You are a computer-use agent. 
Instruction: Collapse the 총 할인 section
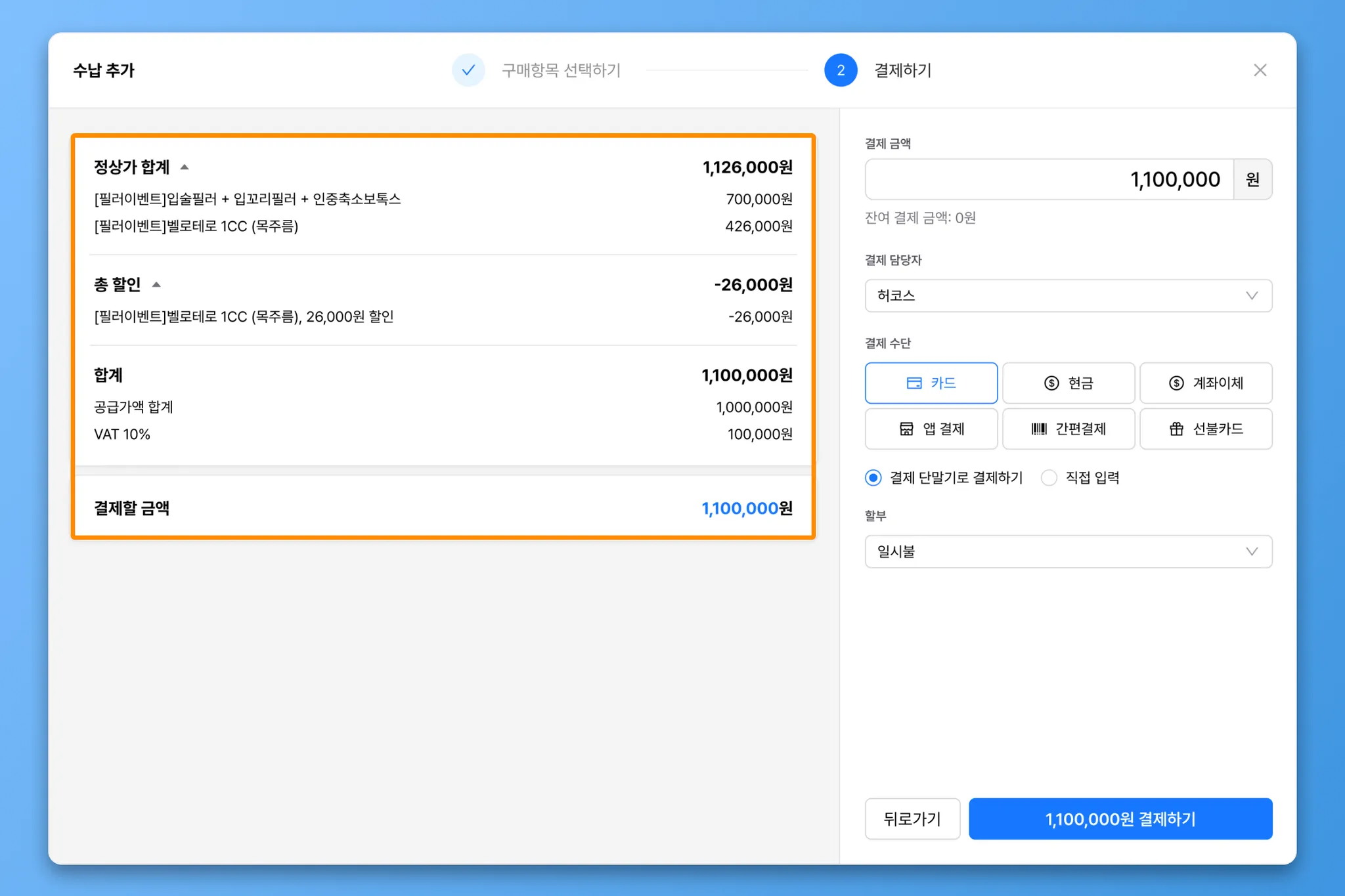click(156, 285)
